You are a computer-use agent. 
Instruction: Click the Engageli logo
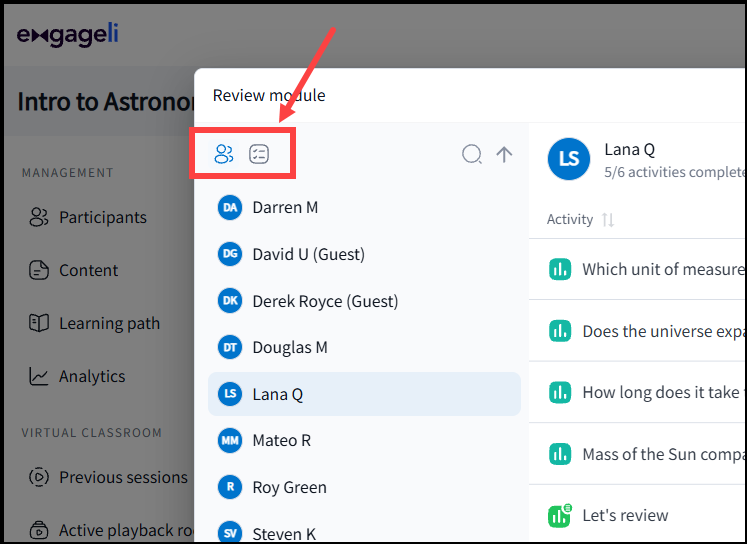(x=68, y=36)
